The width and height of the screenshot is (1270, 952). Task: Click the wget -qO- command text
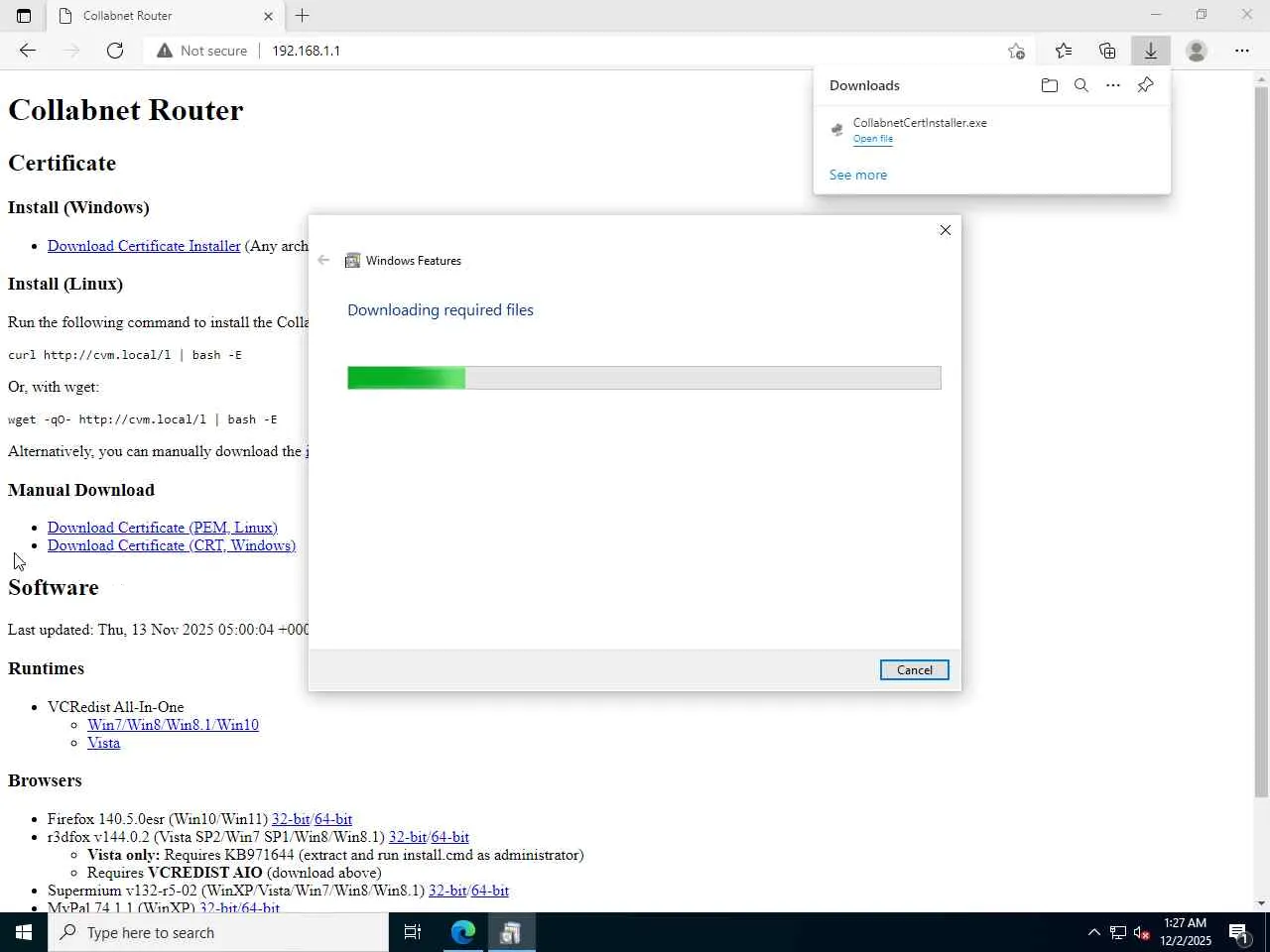pyautogui.click(x=143, y=419)
